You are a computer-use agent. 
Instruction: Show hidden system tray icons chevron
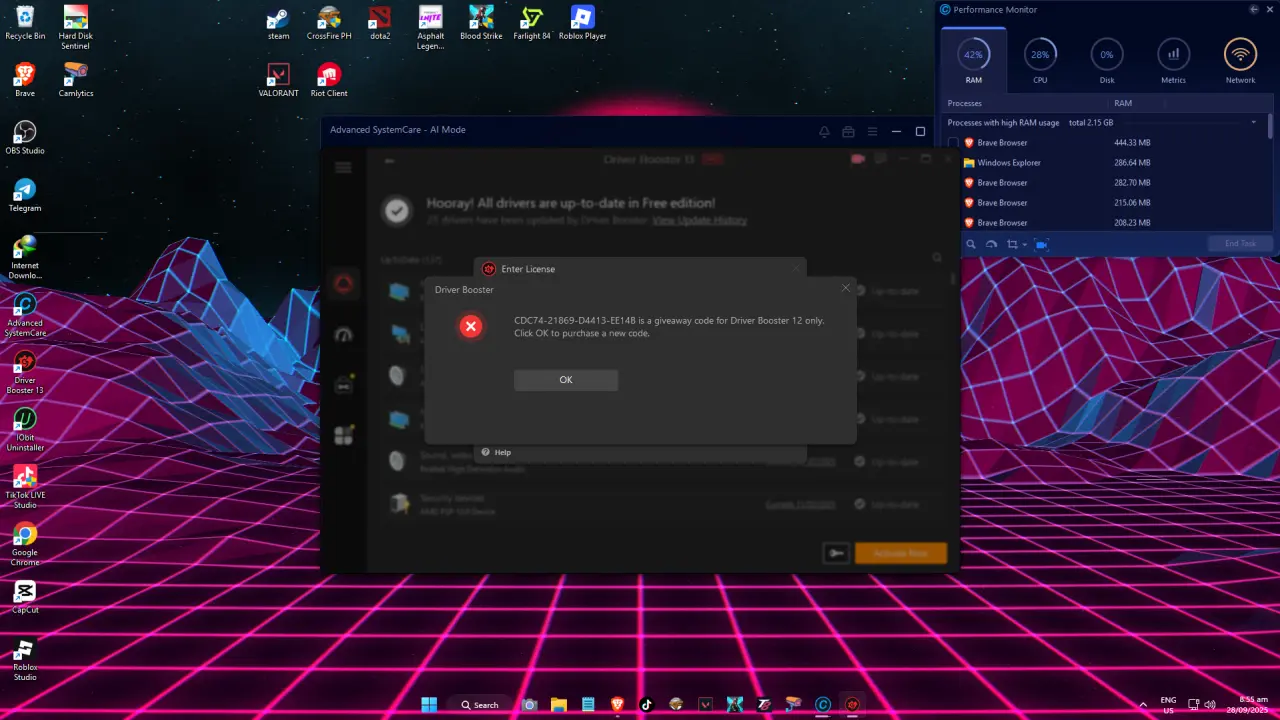[1143, 704]
